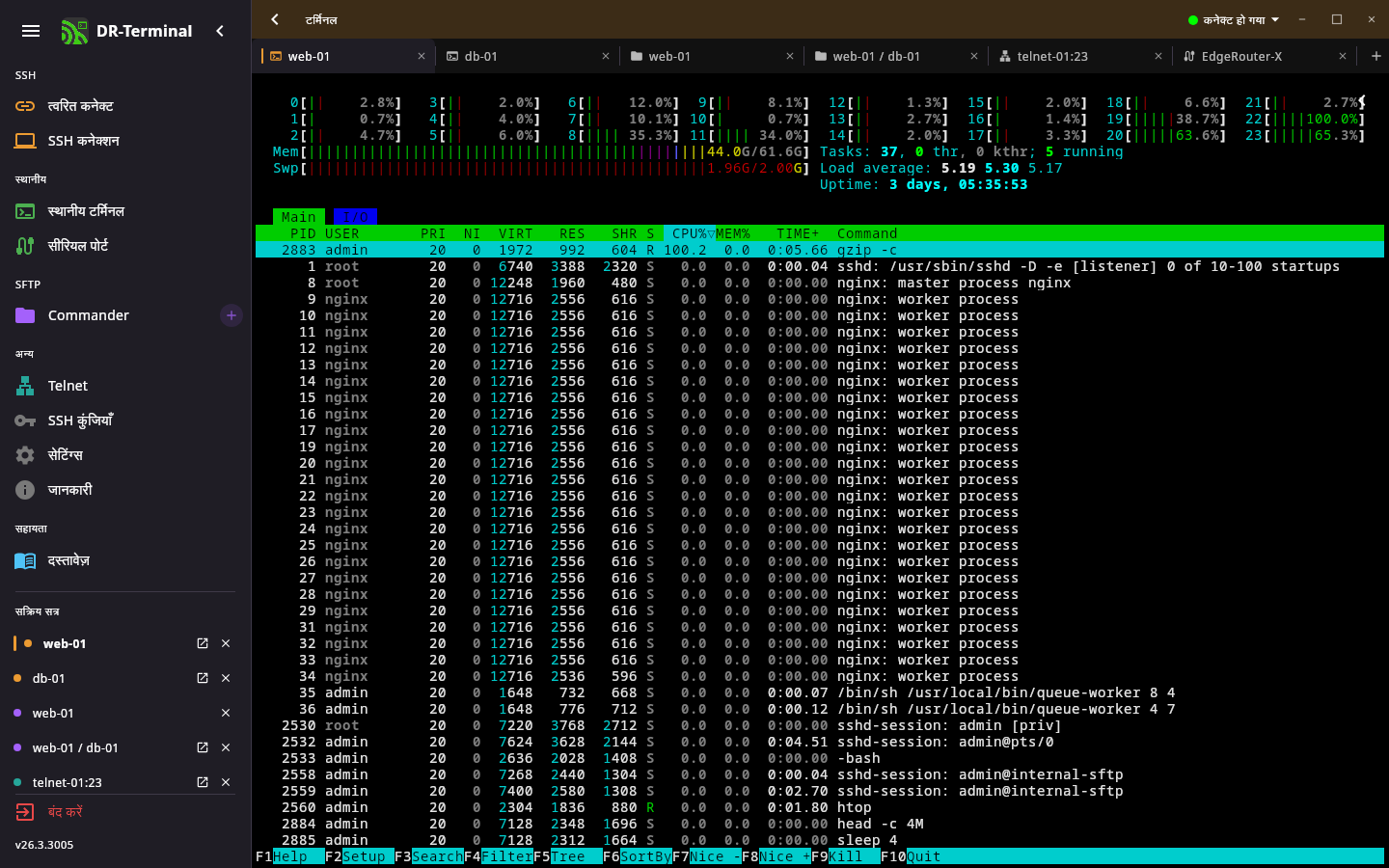Open the hamburger menu icon
1389x868 pixels.
click(31, 31)
